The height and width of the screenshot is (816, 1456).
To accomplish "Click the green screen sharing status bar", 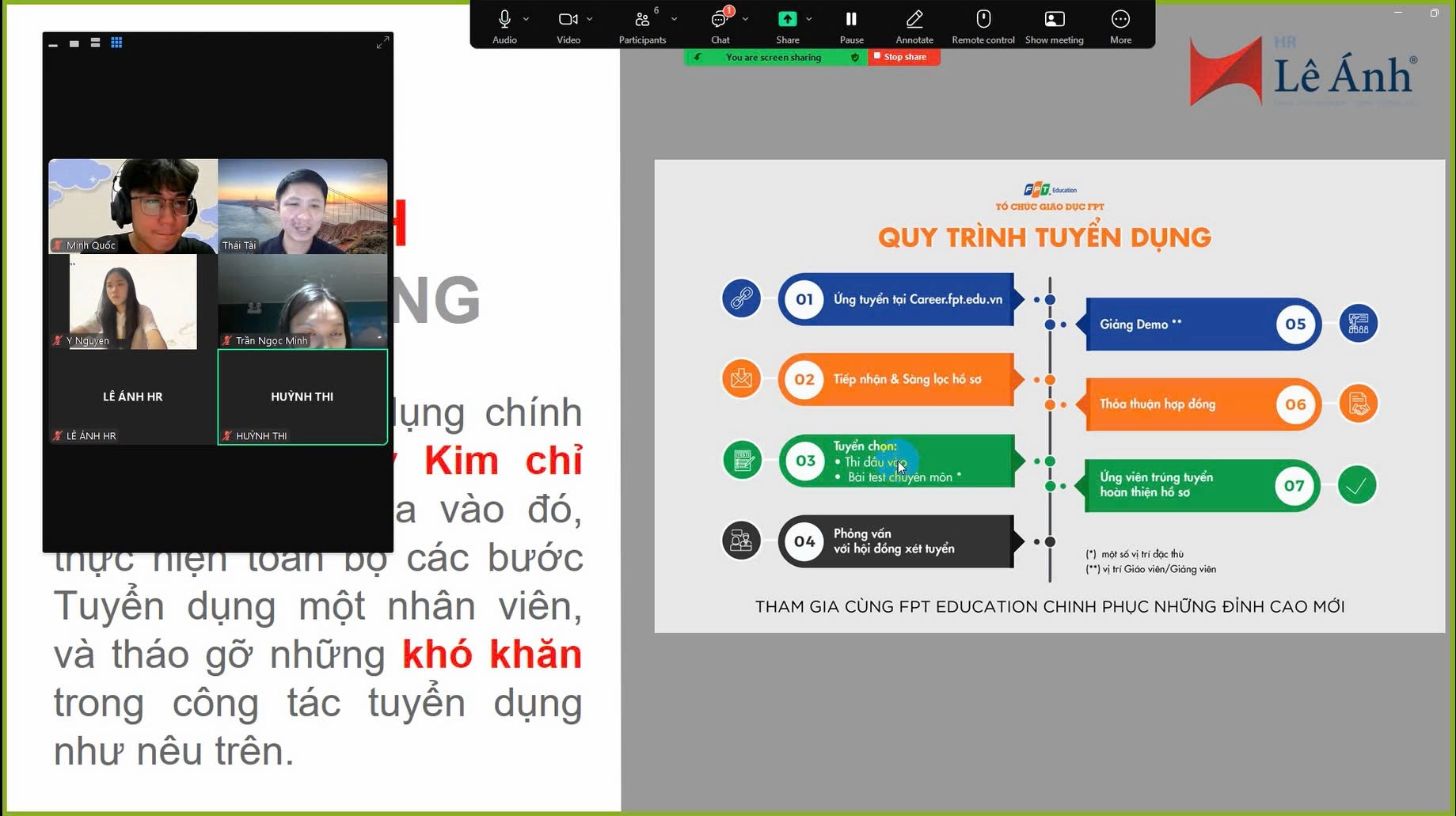I will tap(774, 57).
